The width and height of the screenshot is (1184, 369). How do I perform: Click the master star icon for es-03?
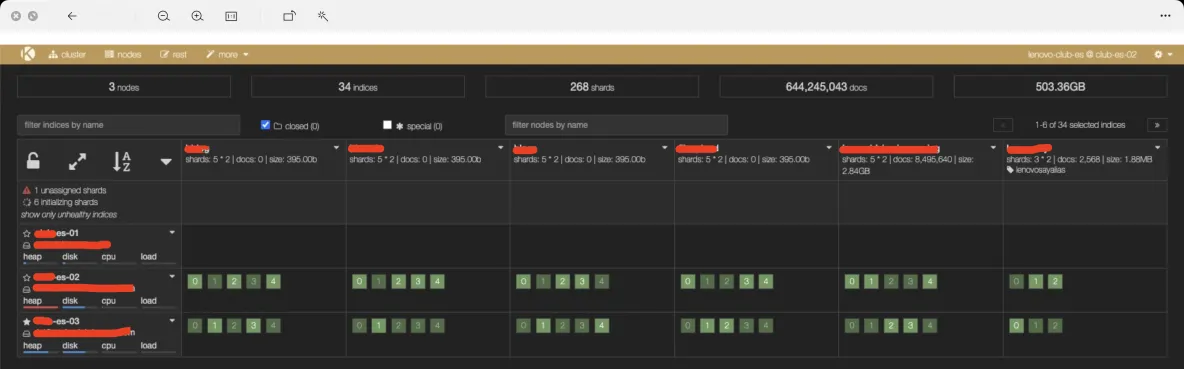[26, 321]
